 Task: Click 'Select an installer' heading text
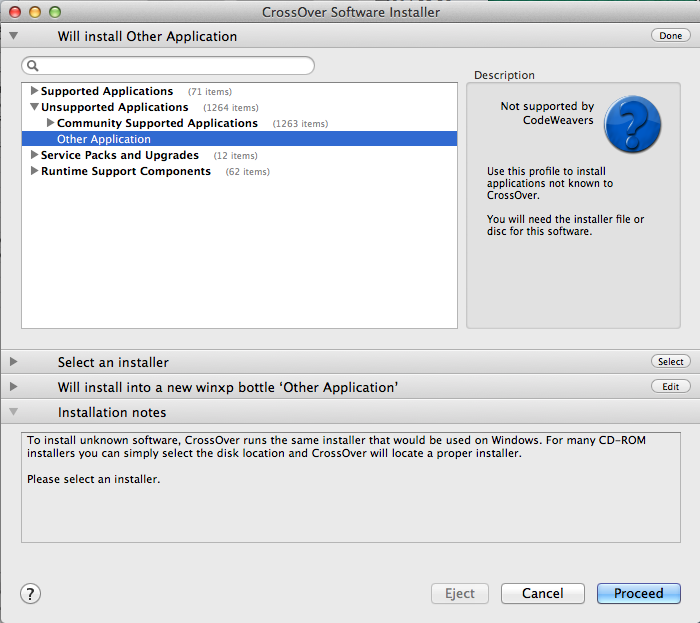[113, 362]
